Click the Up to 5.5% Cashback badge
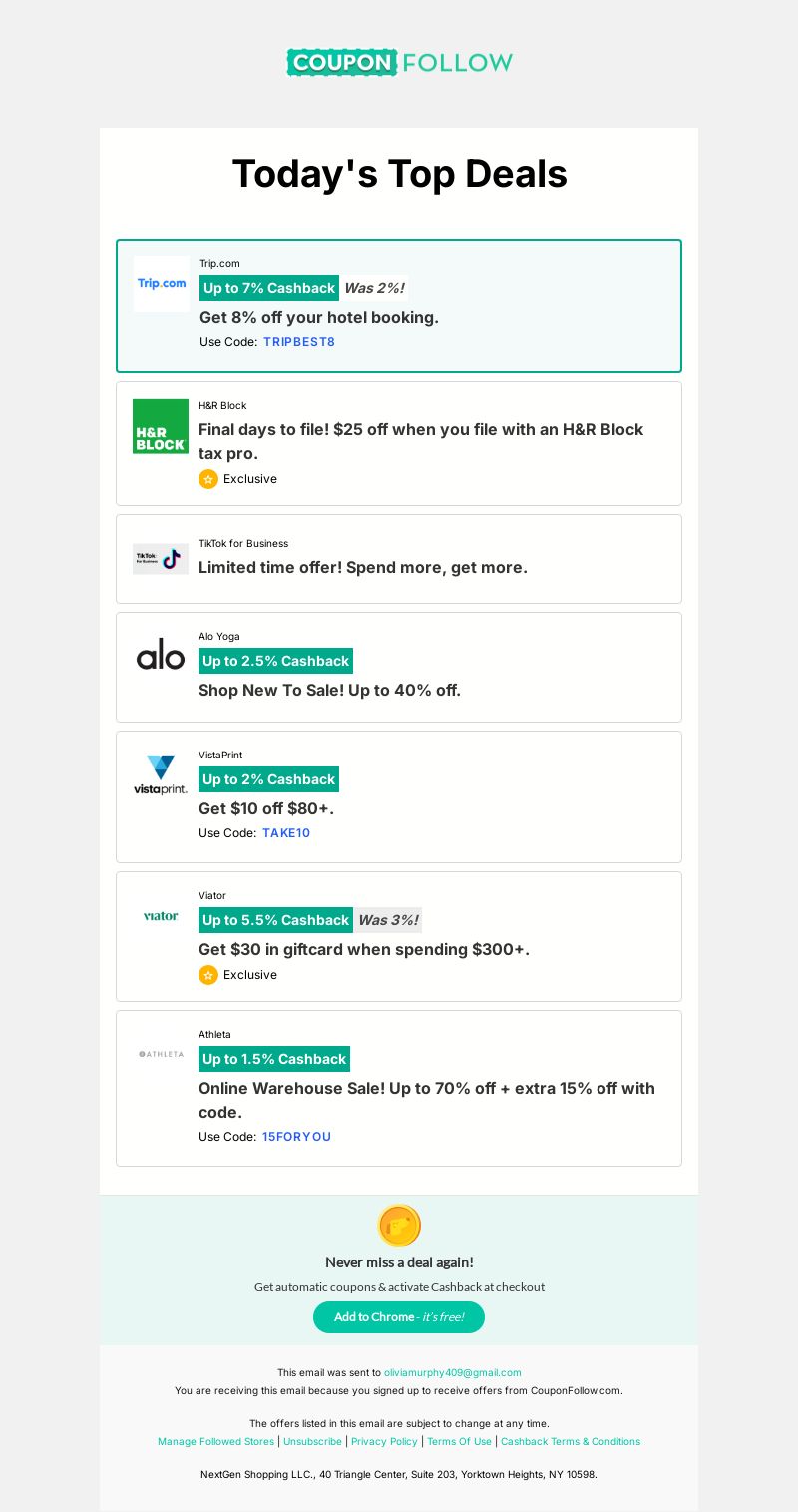798x1512 pixels. coord(275,920)
